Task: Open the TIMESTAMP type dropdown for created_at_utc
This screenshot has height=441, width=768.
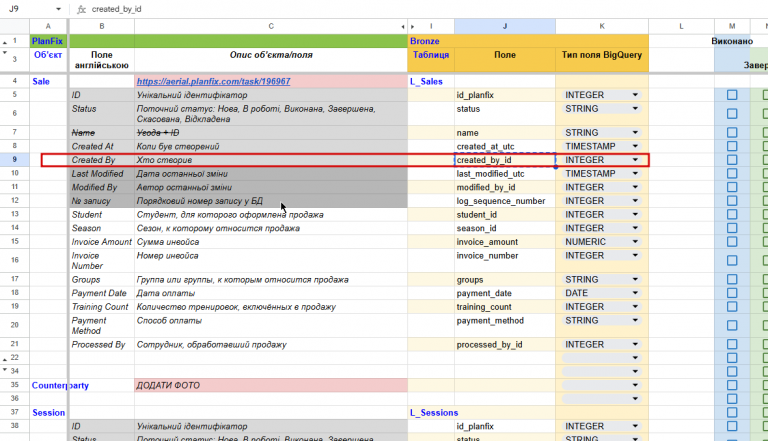Action: coord(635,146)
